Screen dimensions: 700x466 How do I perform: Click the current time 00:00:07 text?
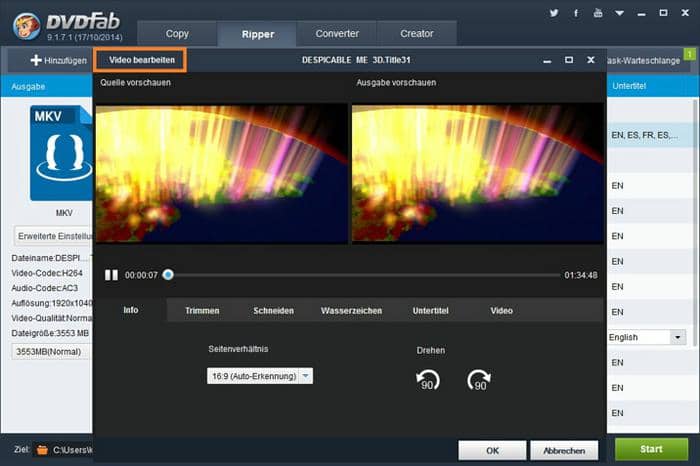(141, 275)
